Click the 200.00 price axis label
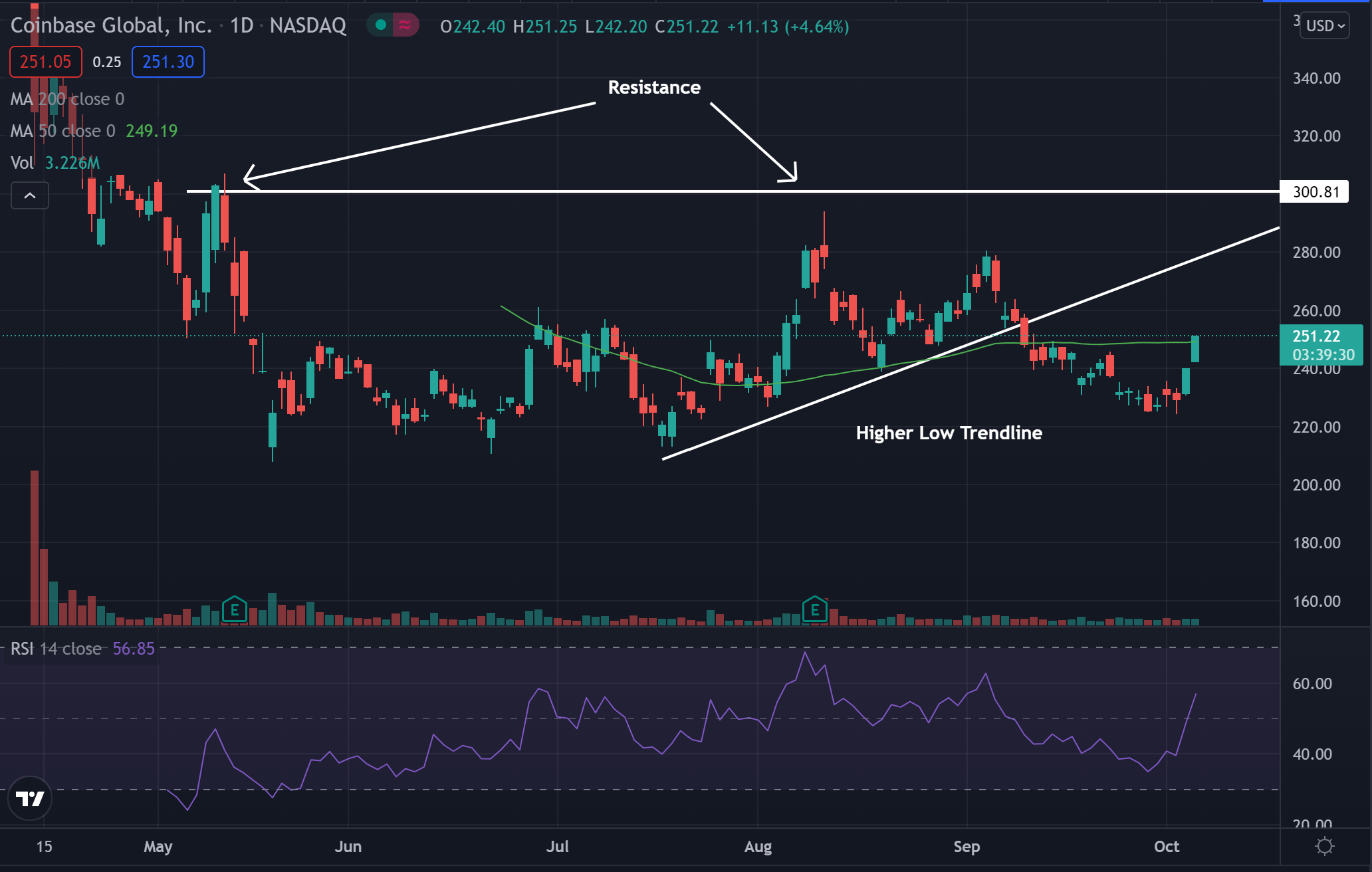Viewport: 1372px width, 872px height. click(x=1316, y=485)
